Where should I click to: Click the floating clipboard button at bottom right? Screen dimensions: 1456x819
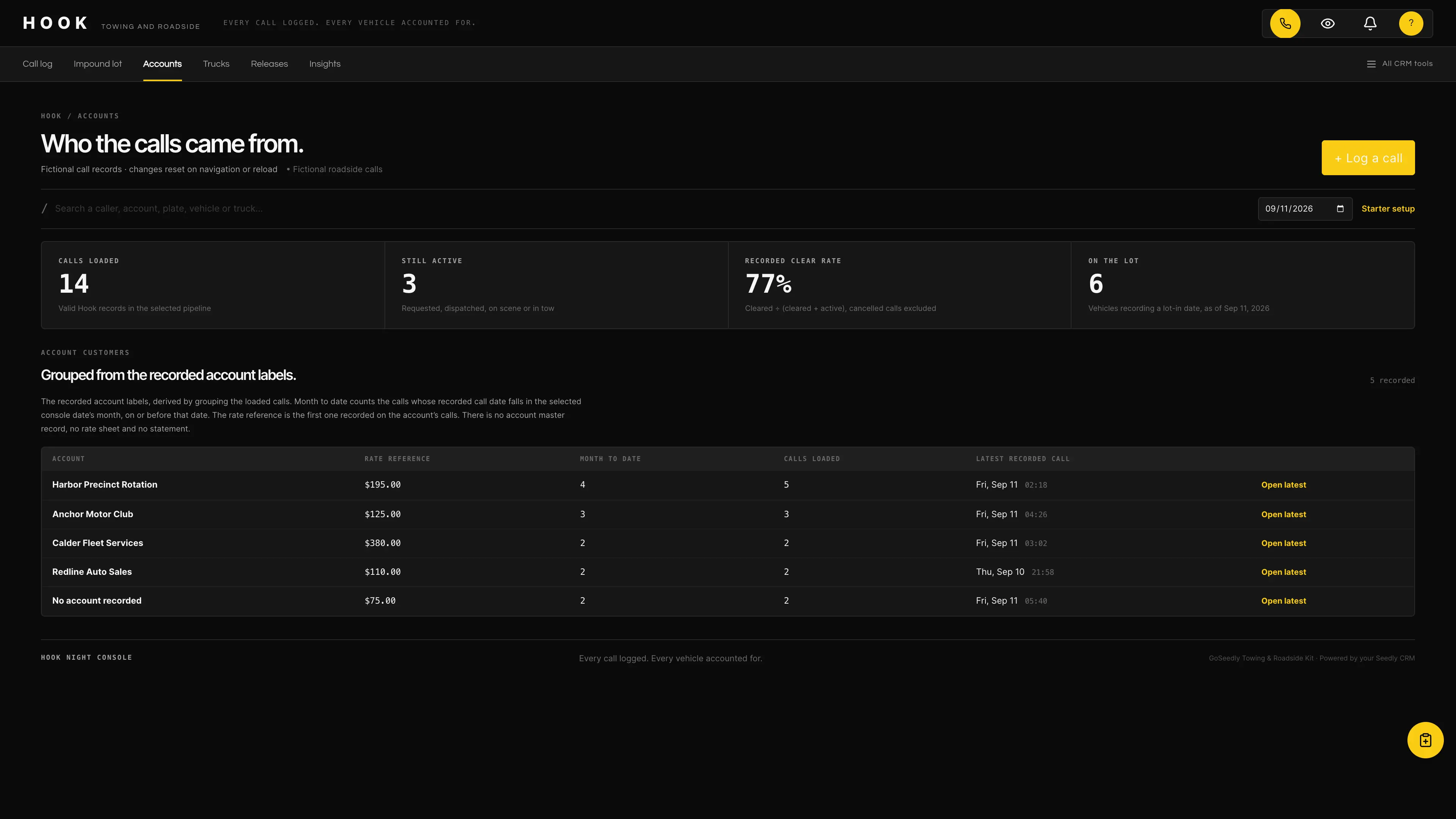1425,740
